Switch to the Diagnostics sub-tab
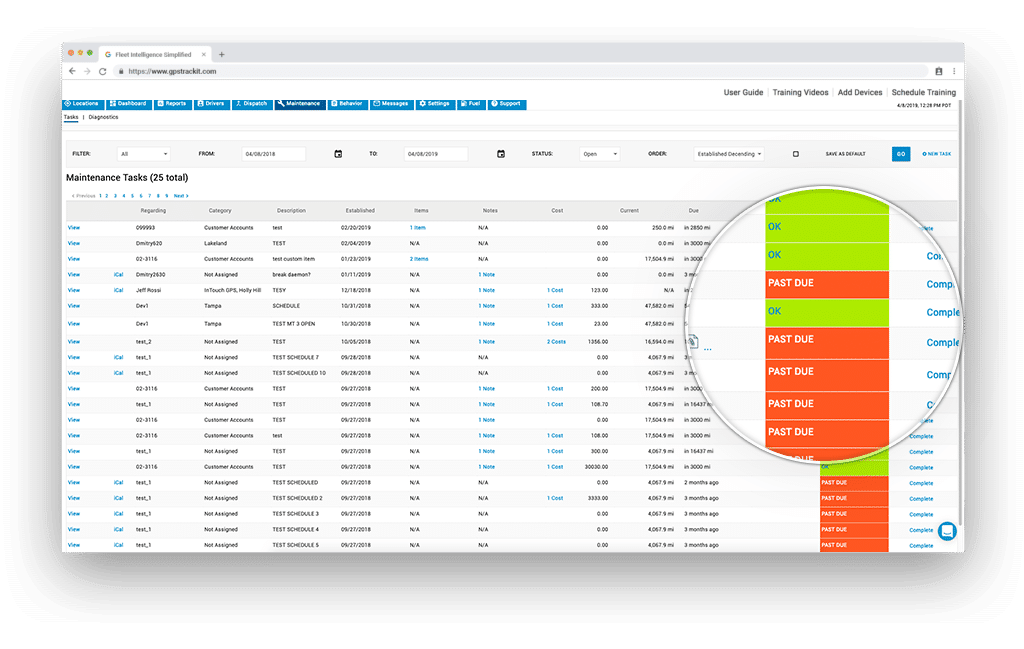Image resolution: width=1024 pixels, height=649 pixels. (103, 117)
